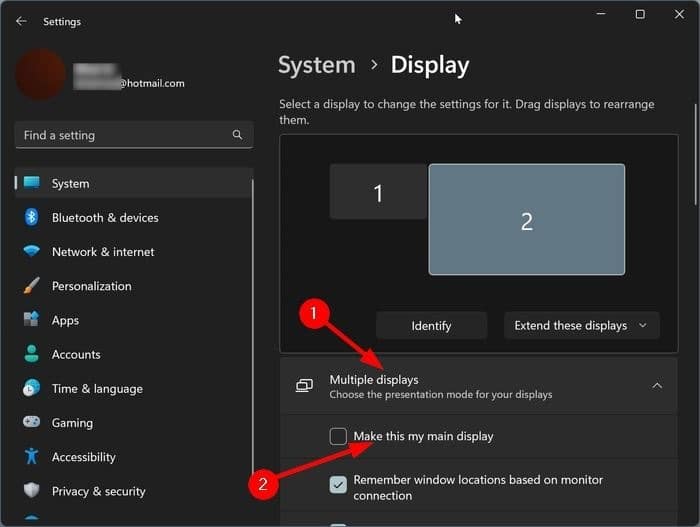The width and height of the screenshot is (700, 527).
Task: Click the Display page title
Action: (430, 66)
